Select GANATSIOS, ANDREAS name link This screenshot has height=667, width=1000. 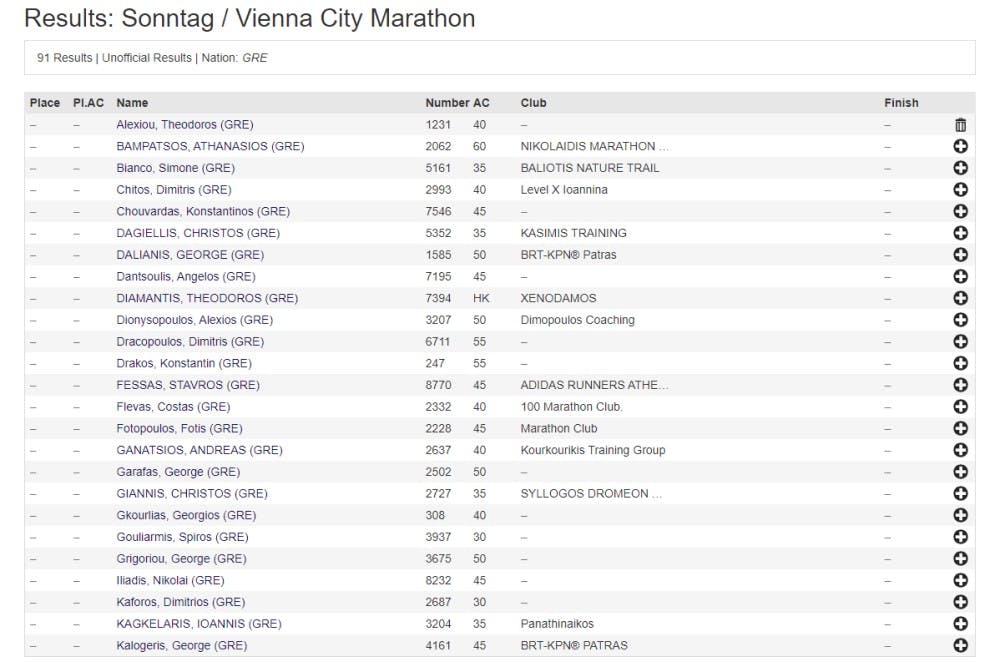click(198, 450)
